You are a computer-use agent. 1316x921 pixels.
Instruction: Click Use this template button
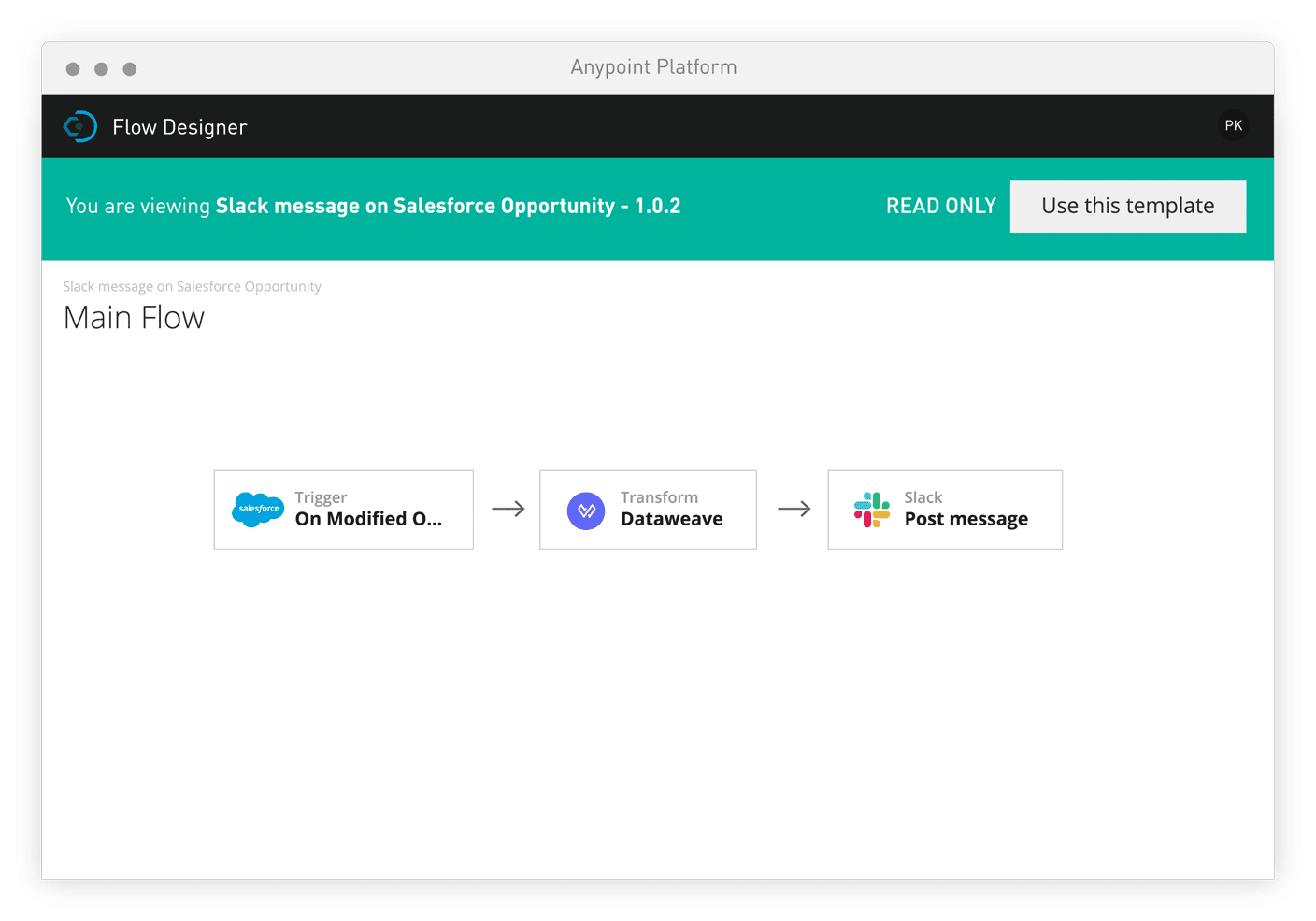(x=1128, y=207)
